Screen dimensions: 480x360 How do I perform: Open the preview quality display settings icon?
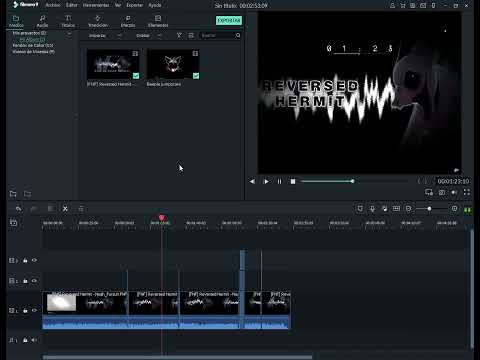click(429, 192)
